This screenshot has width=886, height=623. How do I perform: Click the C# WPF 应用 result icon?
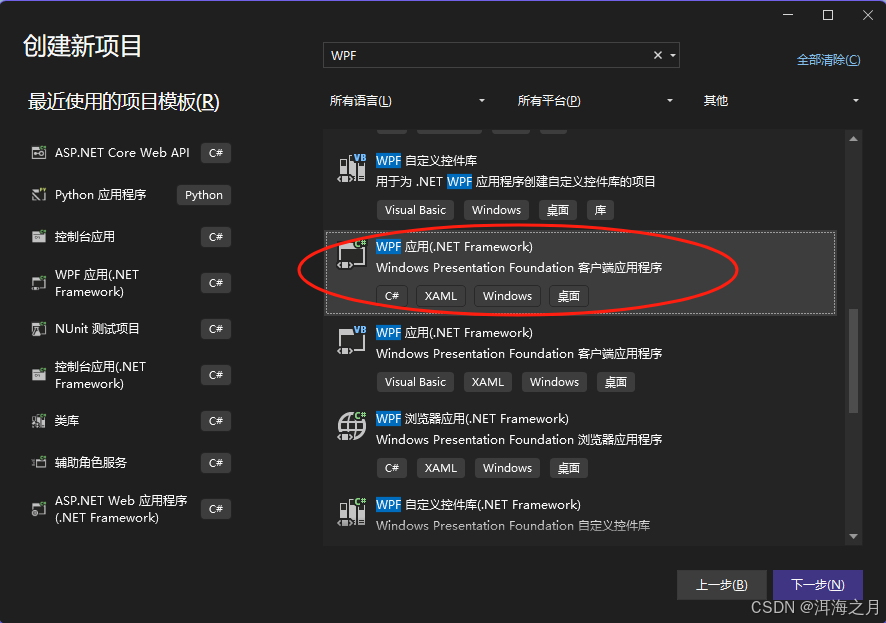(351, 255)
